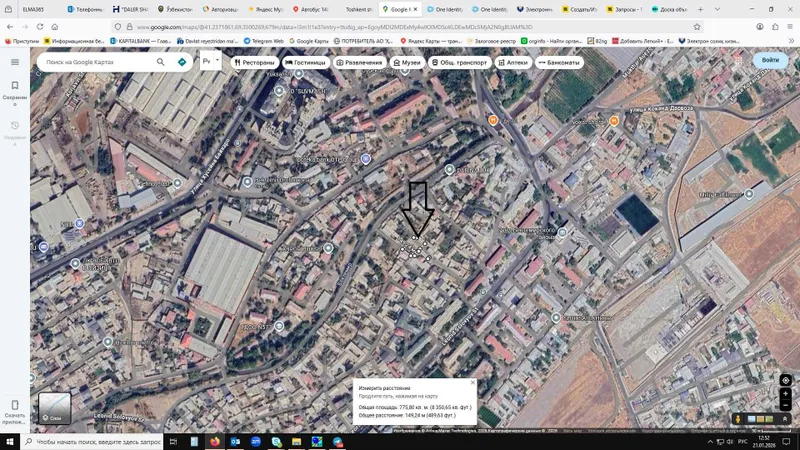Select the yellow Street View pegman
Screen dimensions: 800x450
(x=738, y=419)
